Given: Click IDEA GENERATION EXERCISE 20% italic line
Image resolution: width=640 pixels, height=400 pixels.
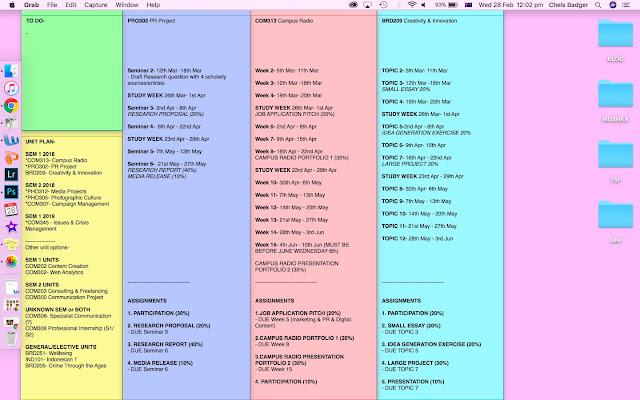Looking at the screenshot, I should tap(426, 133).
